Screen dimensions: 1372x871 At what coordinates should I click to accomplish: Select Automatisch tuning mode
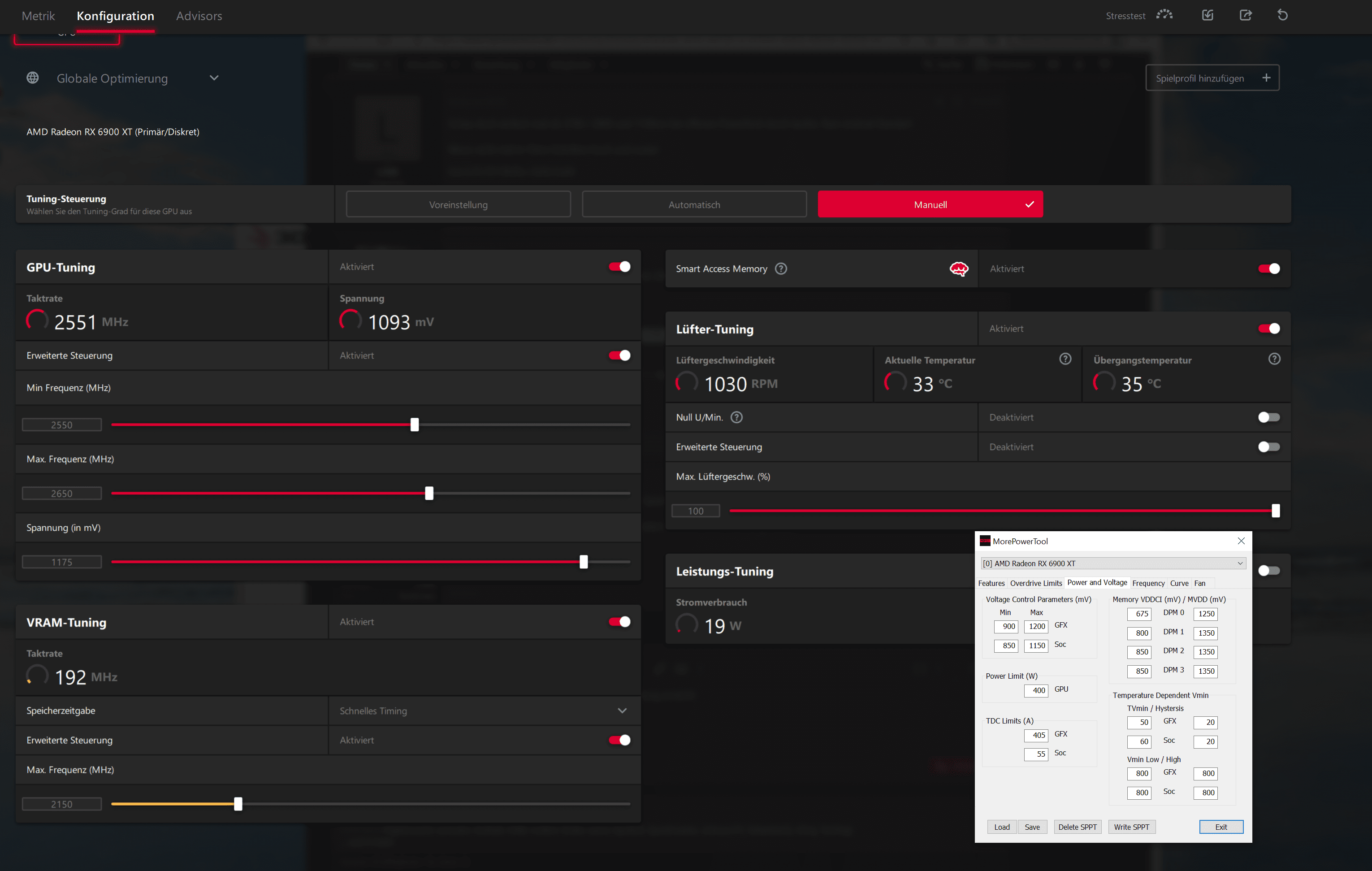[x=694, y=204]
